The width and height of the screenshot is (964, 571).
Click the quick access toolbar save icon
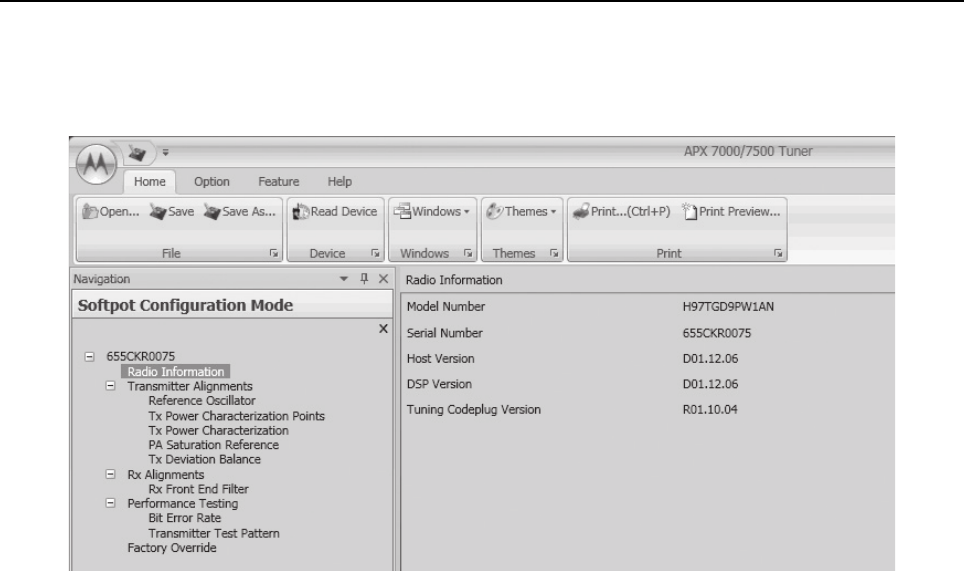138,152
